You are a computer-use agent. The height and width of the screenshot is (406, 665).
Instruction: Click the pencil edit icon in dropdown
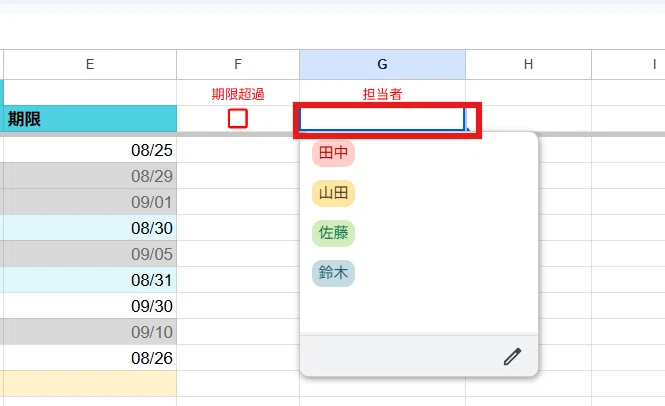512,356
